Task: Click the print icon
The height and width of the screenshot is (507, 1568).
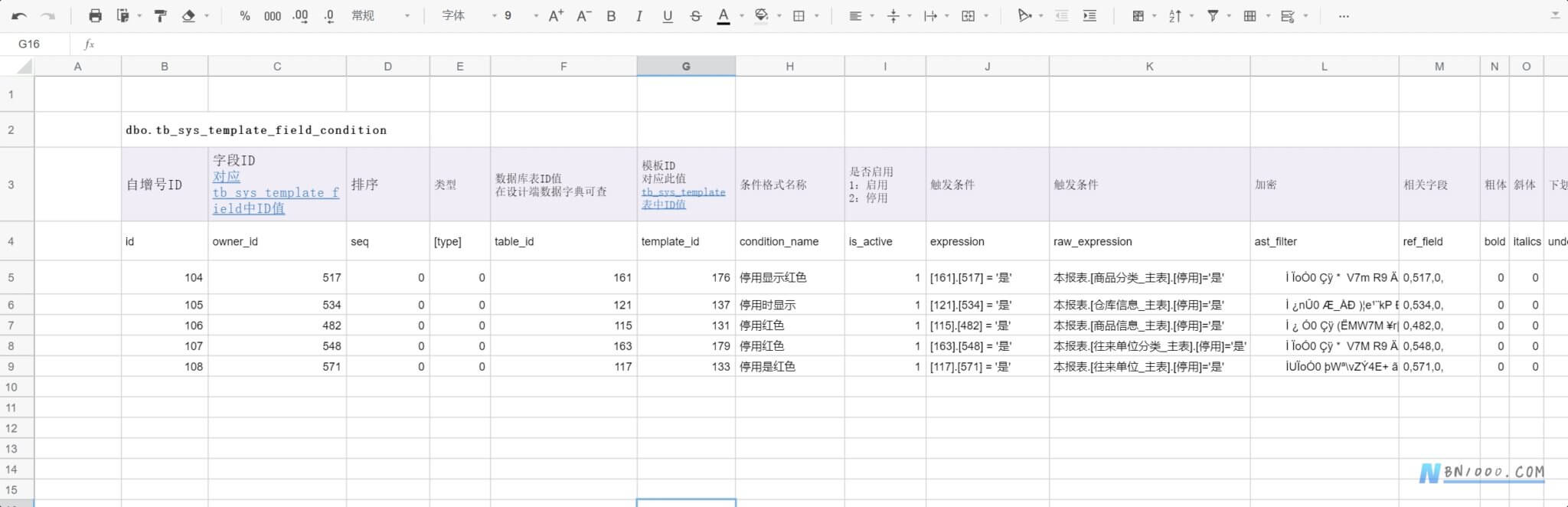Action: click(x=95, y=16)
